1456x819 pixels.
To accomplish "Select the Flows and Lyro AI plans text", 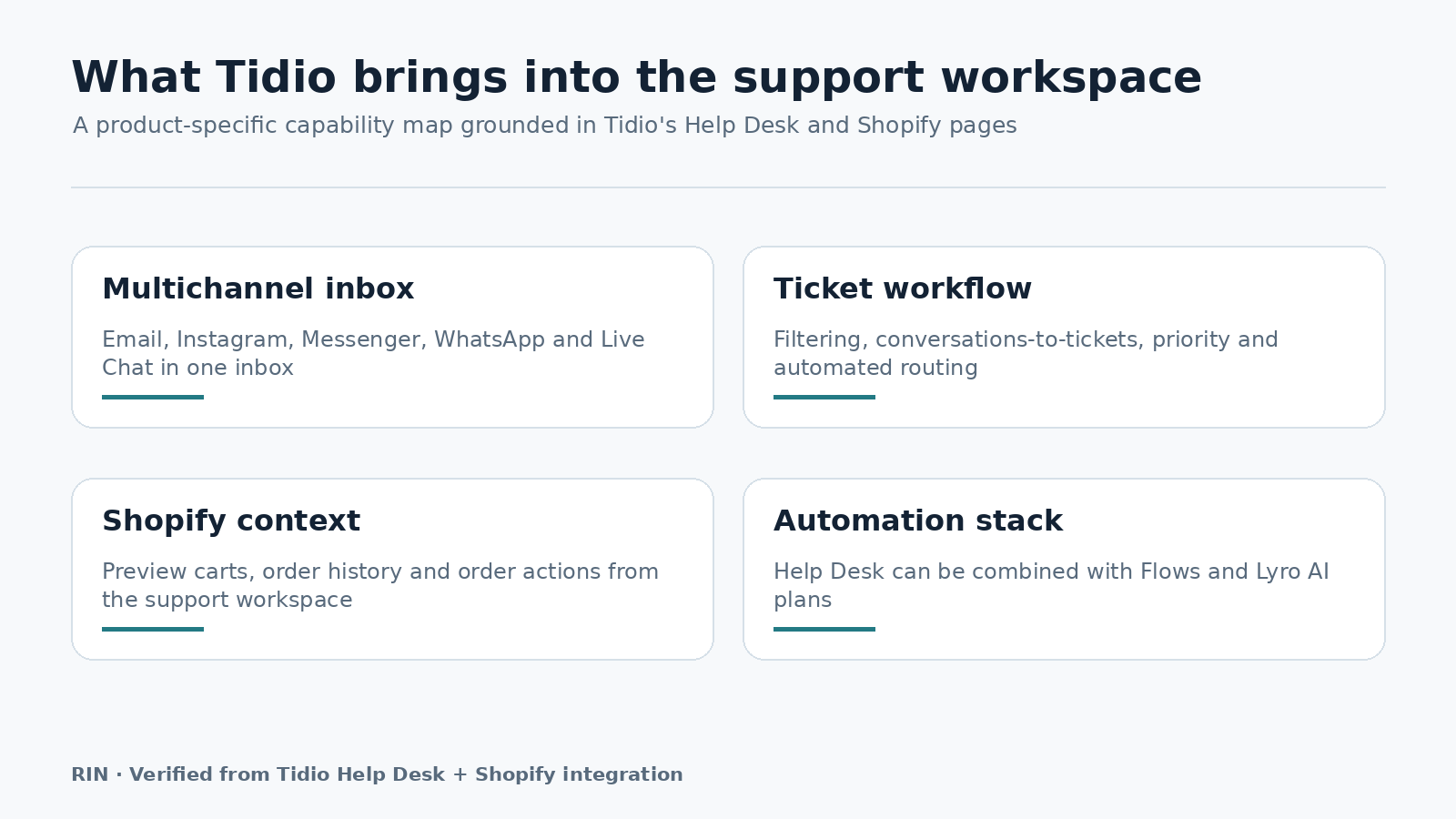I will [1051, 585].
